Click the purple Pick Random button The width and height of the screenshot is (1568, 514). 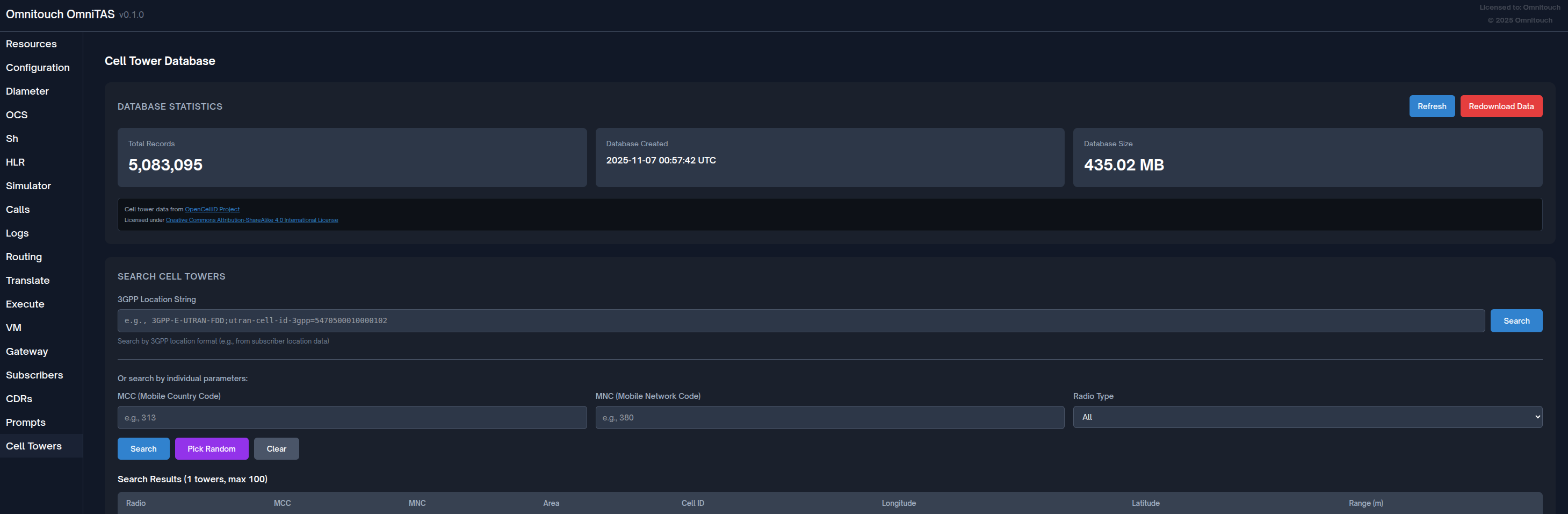pyautogui.click(x=211, y=449)
